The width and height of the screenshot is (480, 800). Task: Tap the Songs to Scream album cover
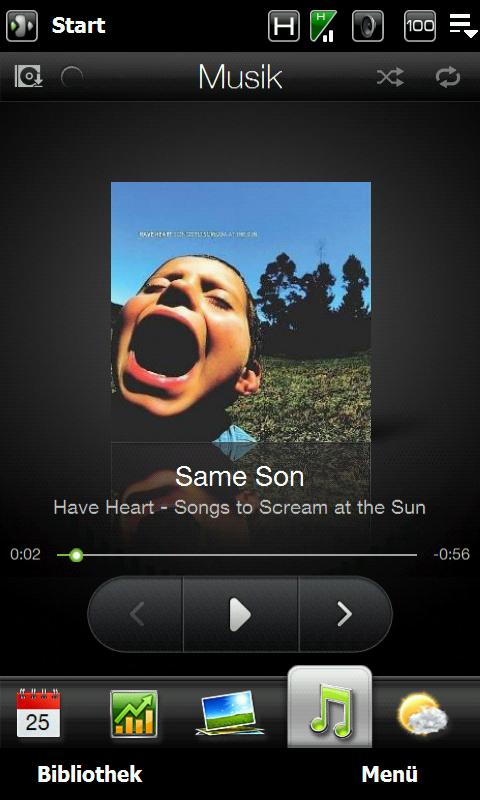click(x=241, y=312)
